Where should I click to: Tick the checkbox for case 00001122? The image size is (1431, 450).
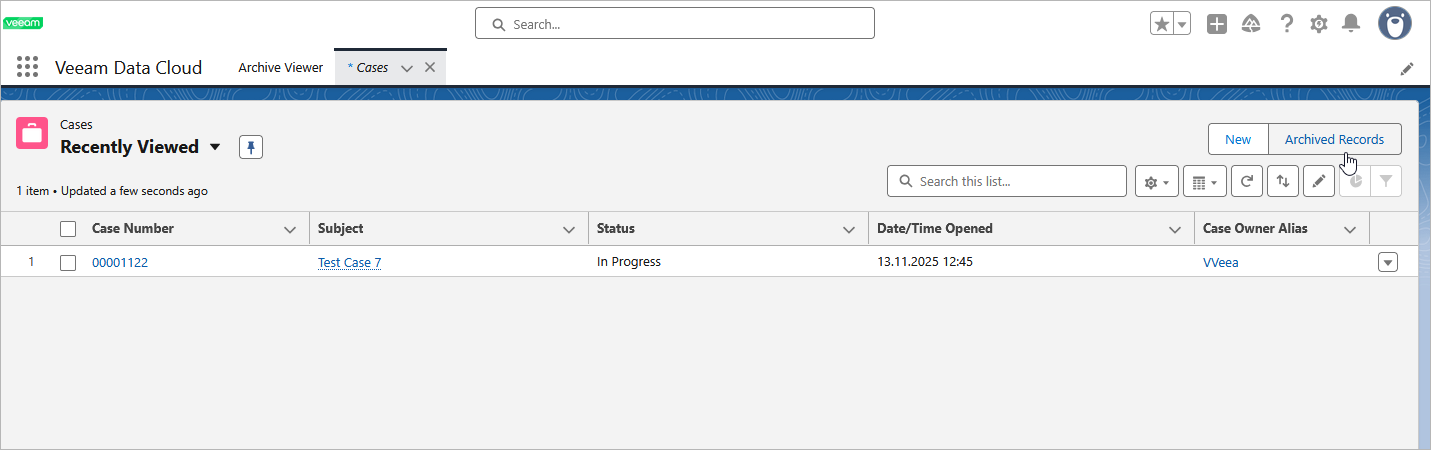68,263
